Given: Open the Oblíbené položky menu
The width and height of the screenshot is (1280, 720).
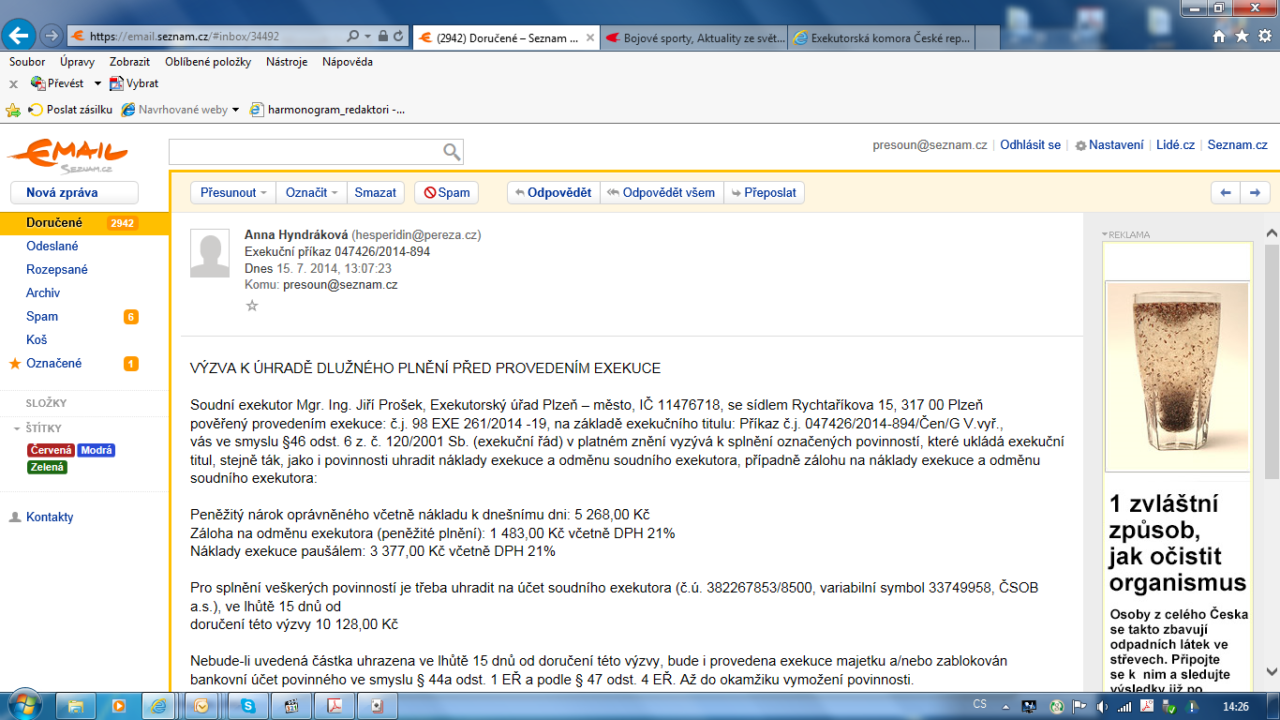Looking at the screenshot, I should [x=209, y=62].
